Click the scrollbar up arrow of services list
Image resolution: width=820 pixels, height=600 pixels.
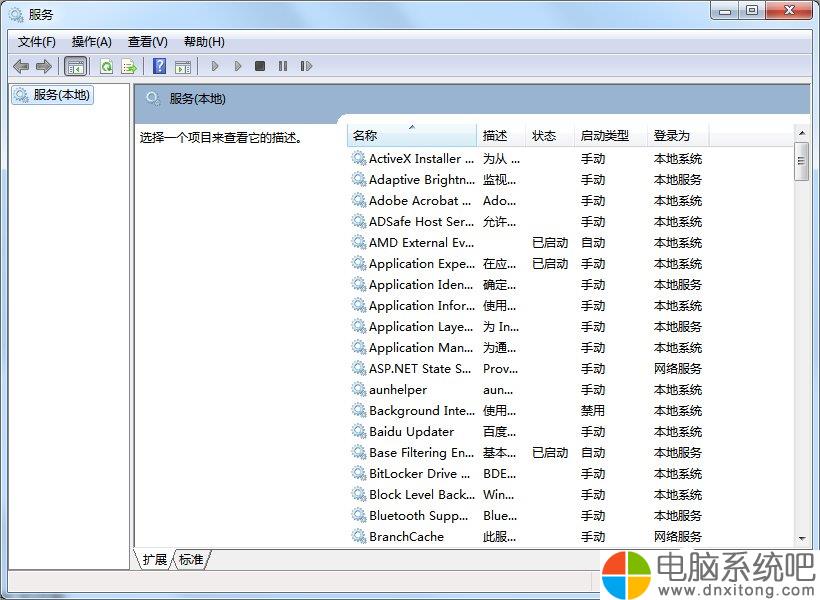pyautogui.click(x=802, y=133)
